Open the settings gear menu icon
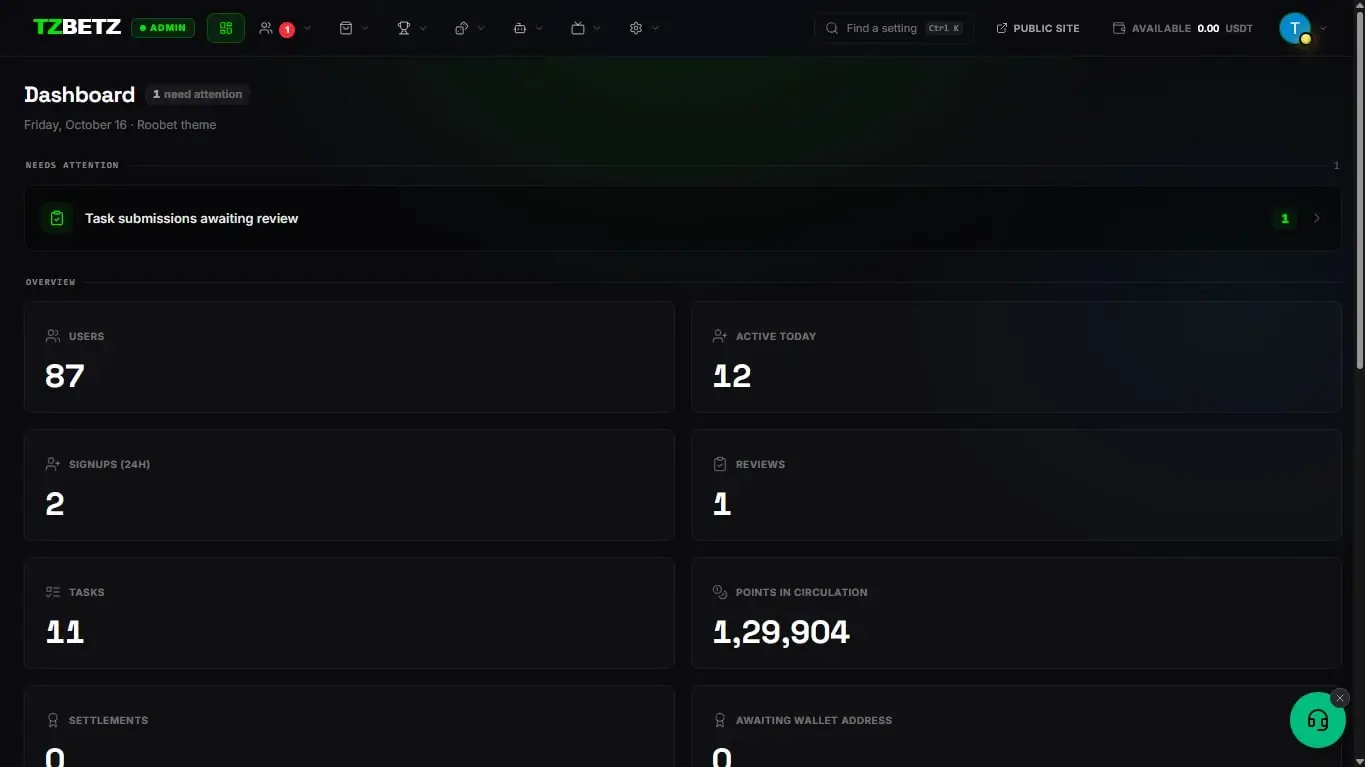 point(636,28)
